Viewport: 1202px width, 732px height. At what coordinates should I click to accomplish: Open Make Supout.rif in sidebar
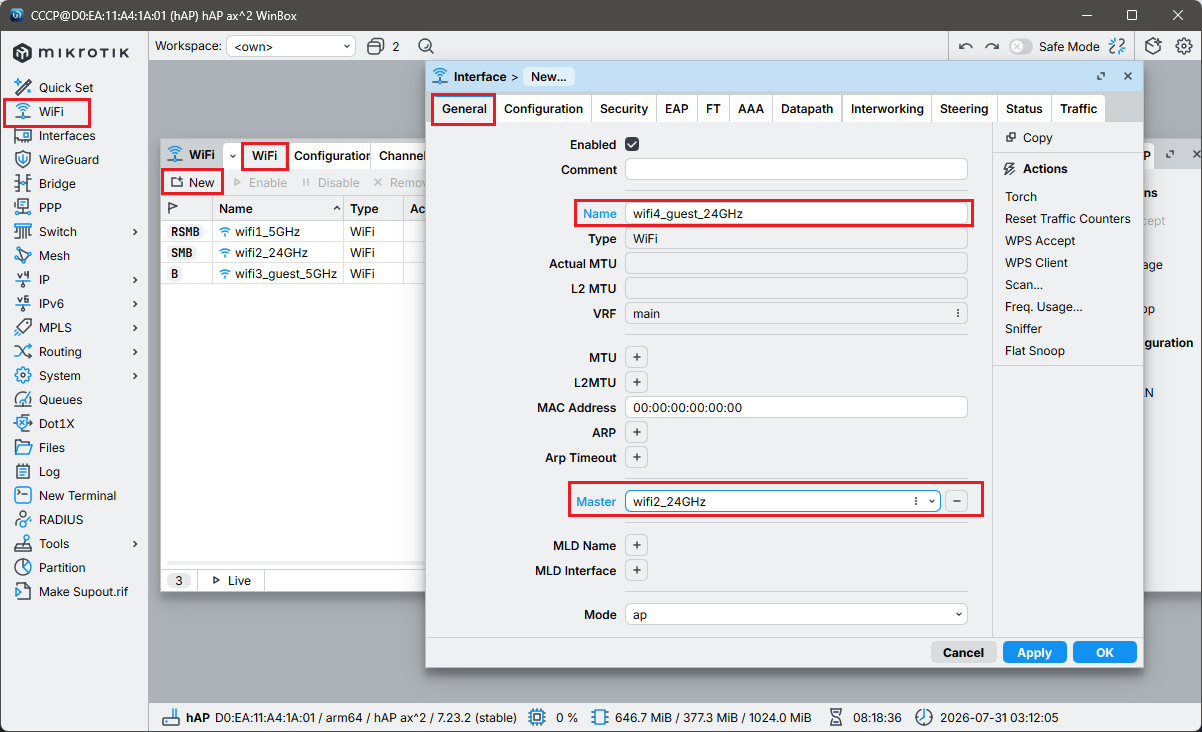pyautogui.click(x=83, y=591)
